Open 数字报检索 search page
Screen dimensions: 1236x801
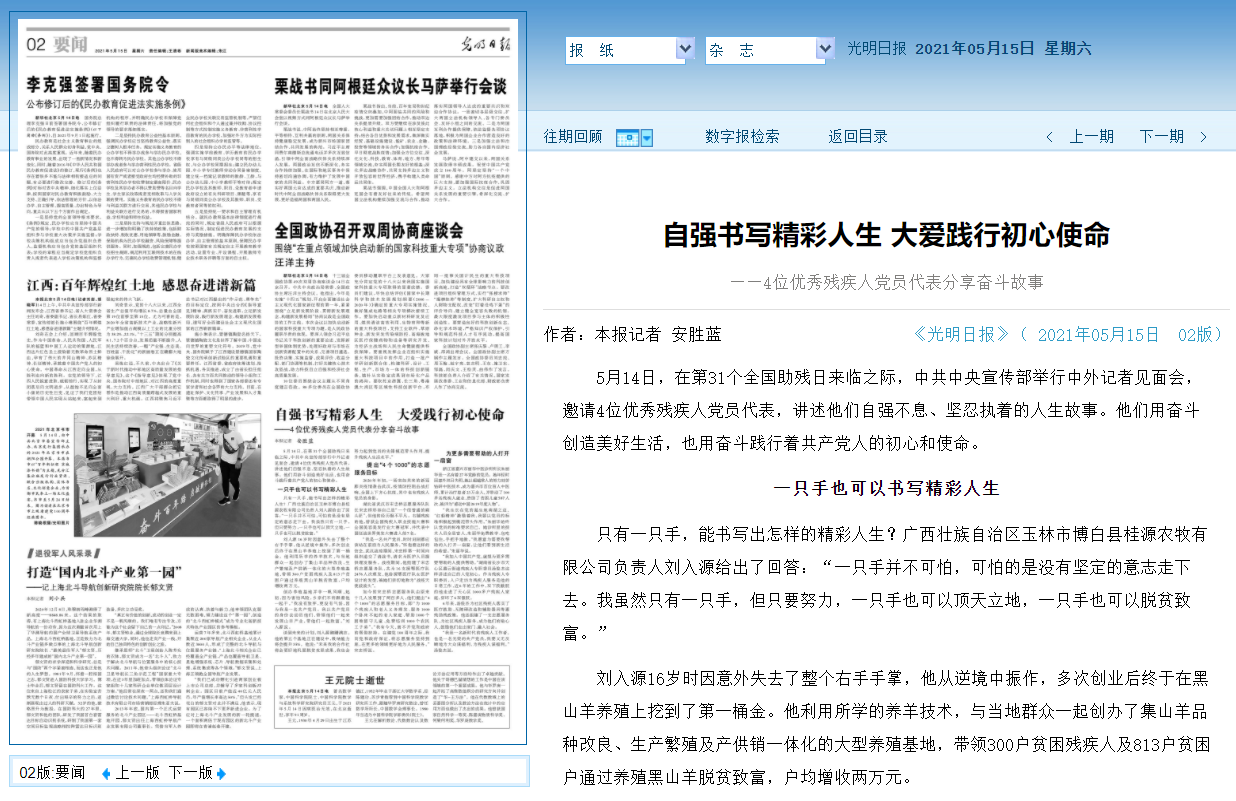pos(742,137)
